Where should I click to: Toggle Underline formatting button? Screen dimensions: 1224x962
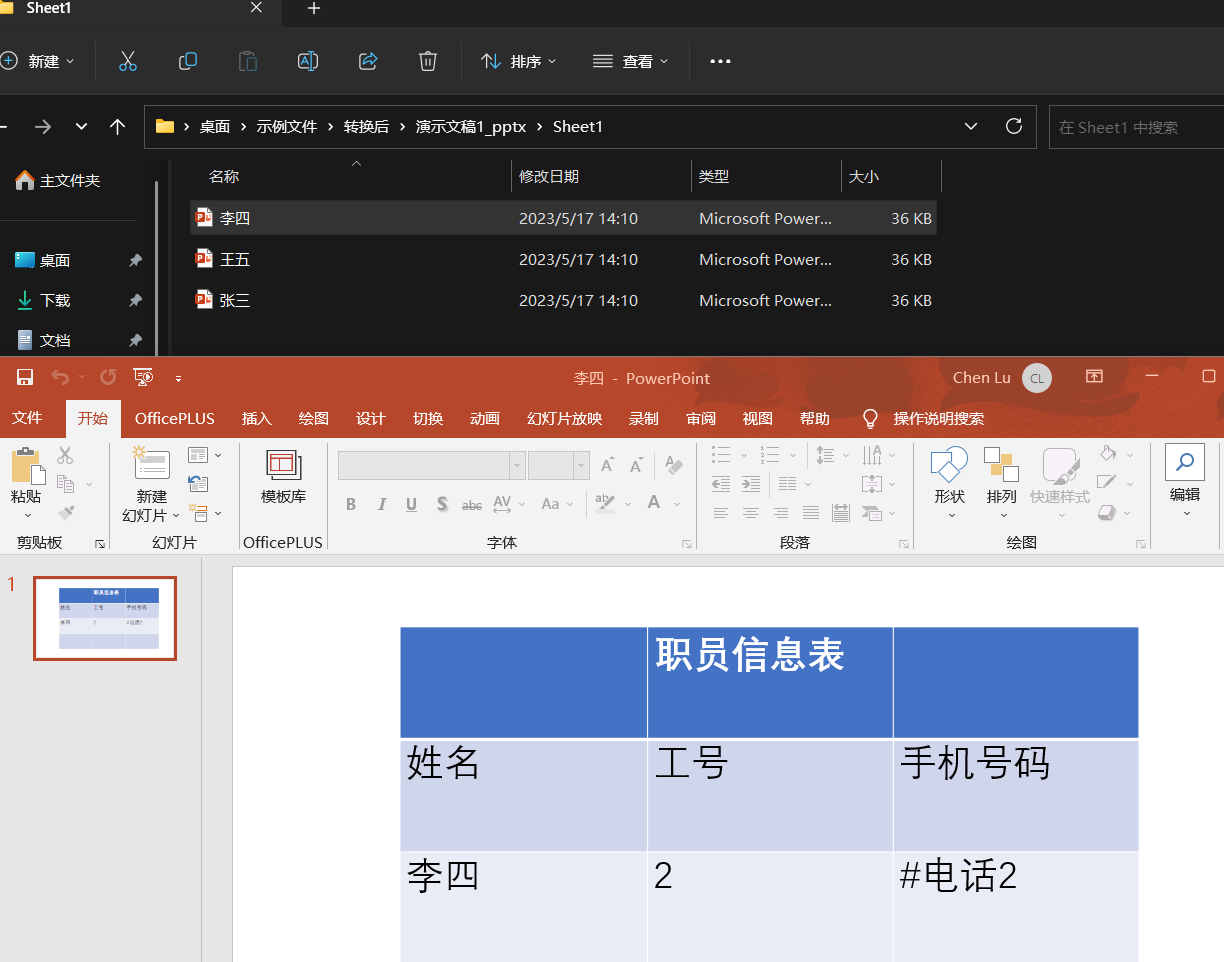click(x=411, y=505)
